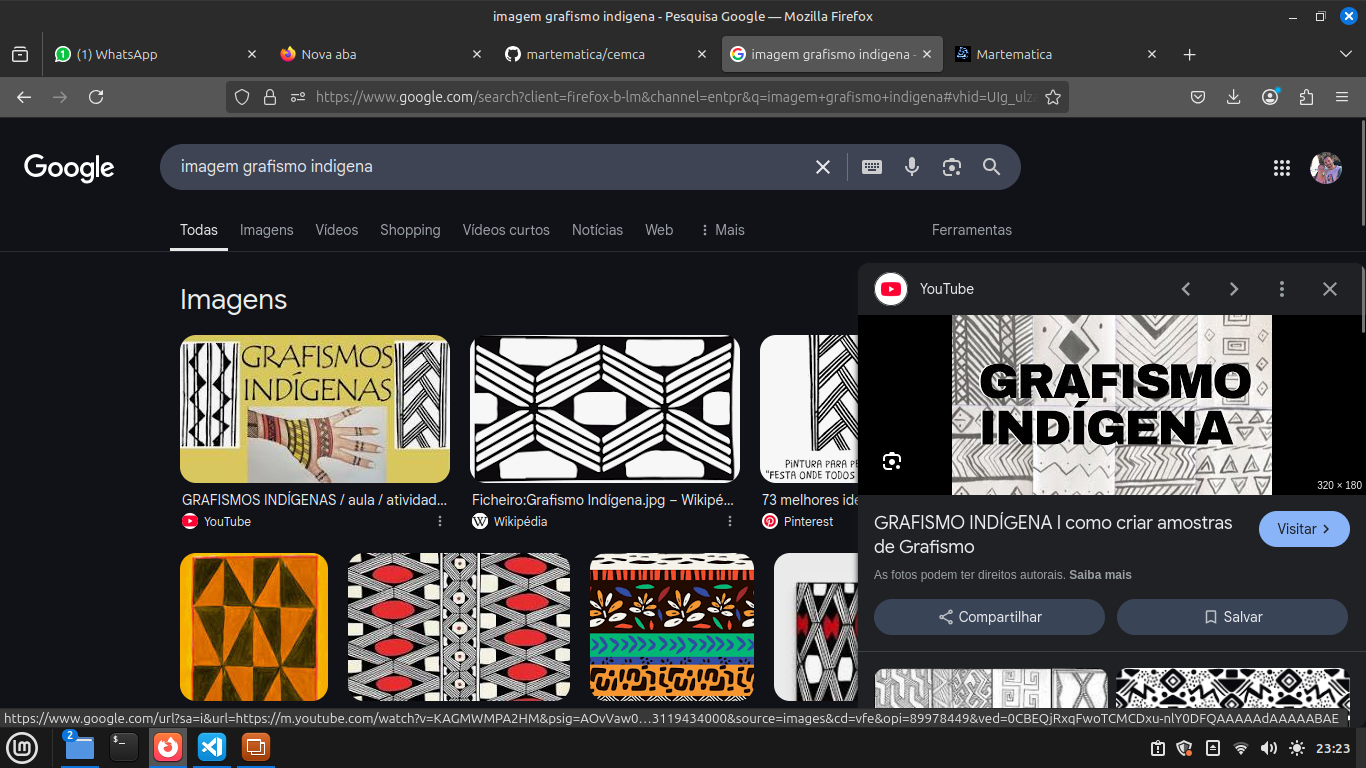
Task: Close the imagem grafismo indigena tab
Action: [927, 55]
